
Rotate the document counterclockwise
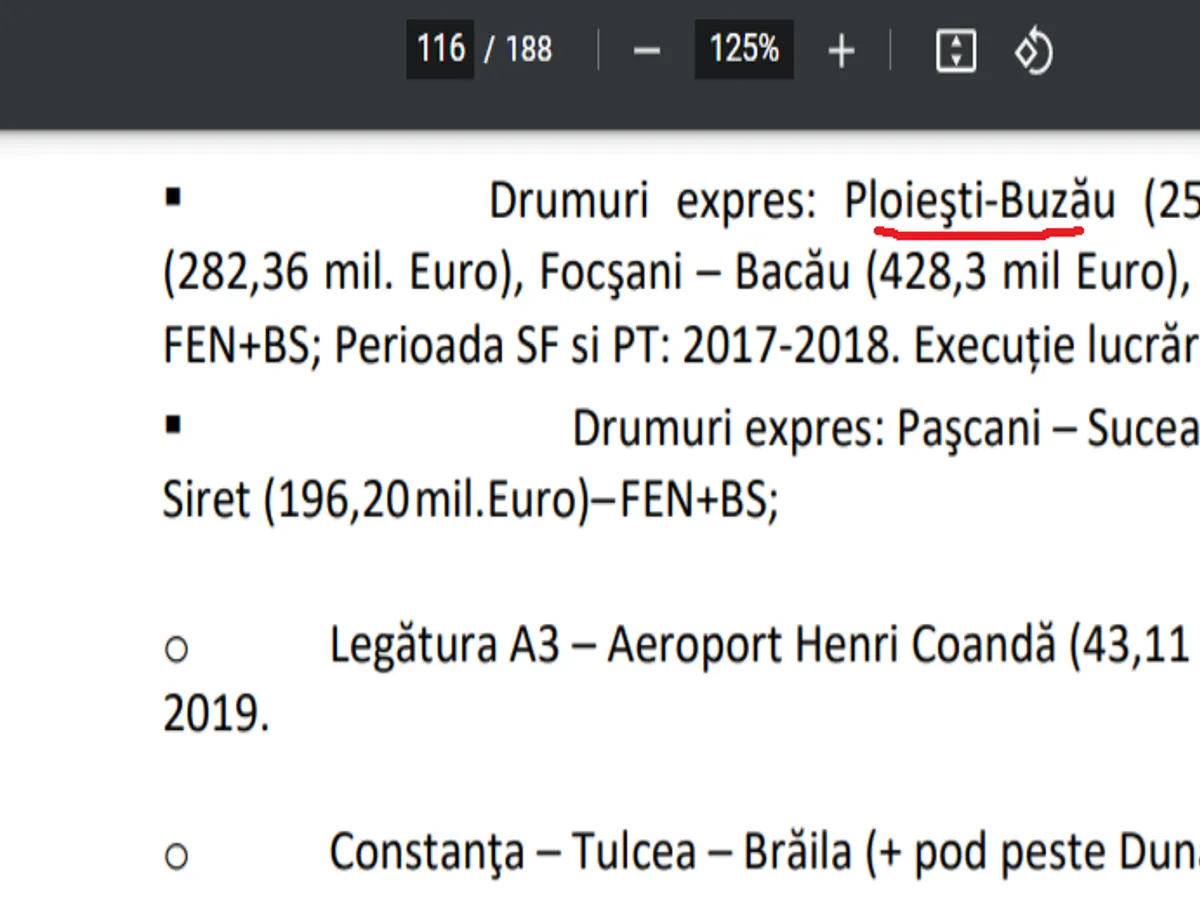click(1033, 50)
